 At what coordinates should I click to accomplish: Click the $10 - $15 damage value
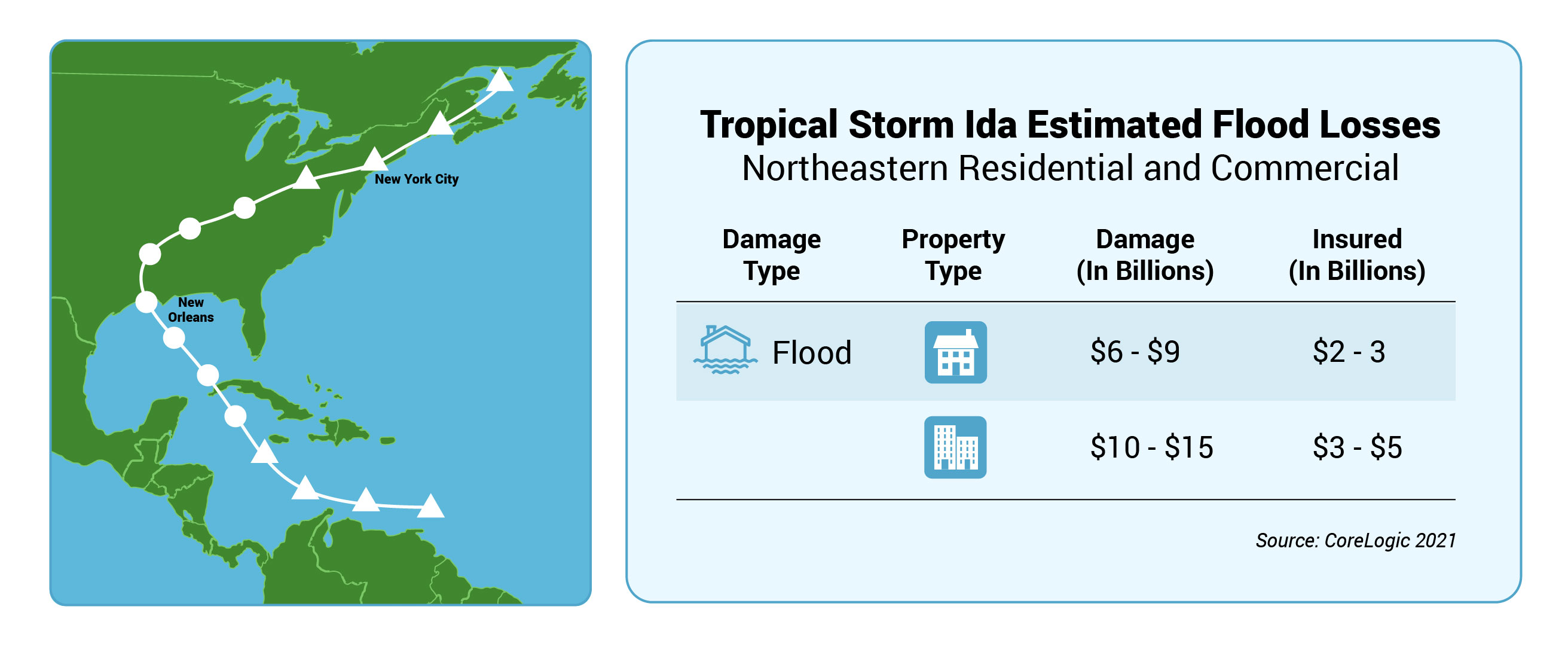[x=1152, y=447]
